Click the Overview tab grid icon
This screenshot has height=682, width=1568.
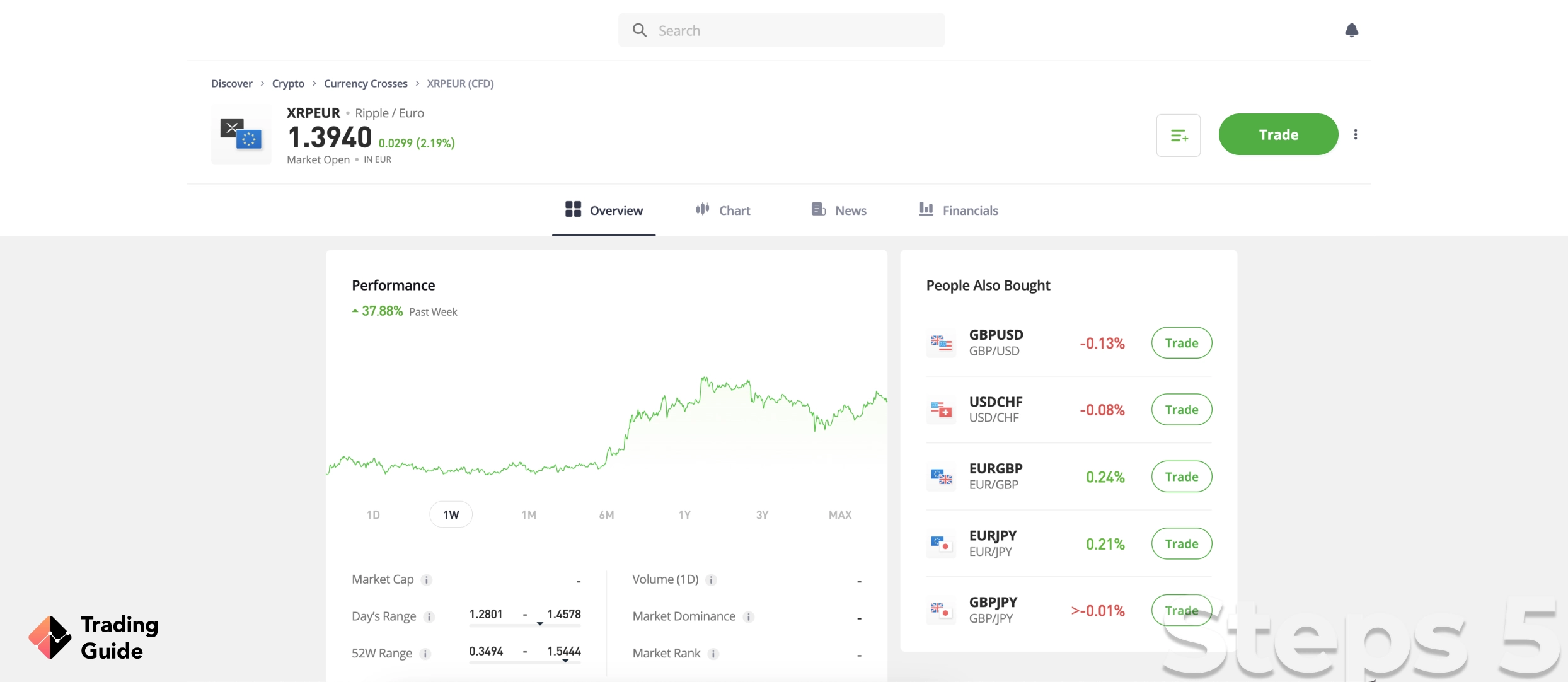pos(573,209)
